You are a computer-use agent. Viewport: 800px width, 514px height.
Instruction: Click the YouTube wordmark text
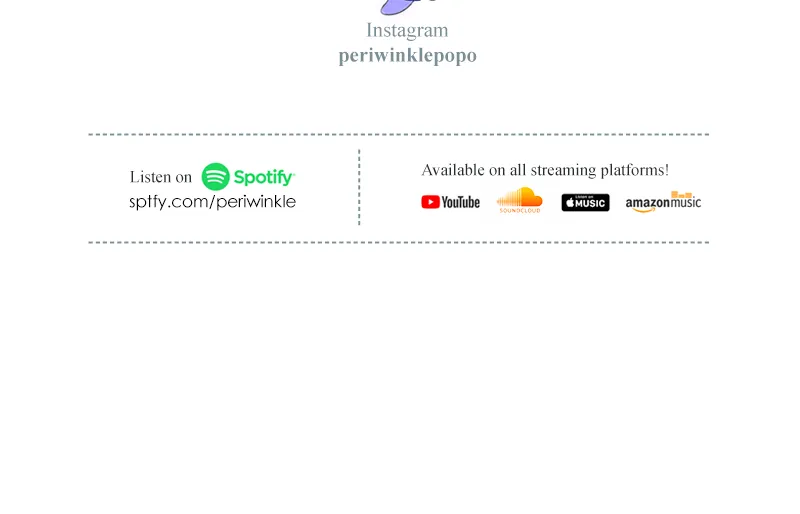pos(461,202)
